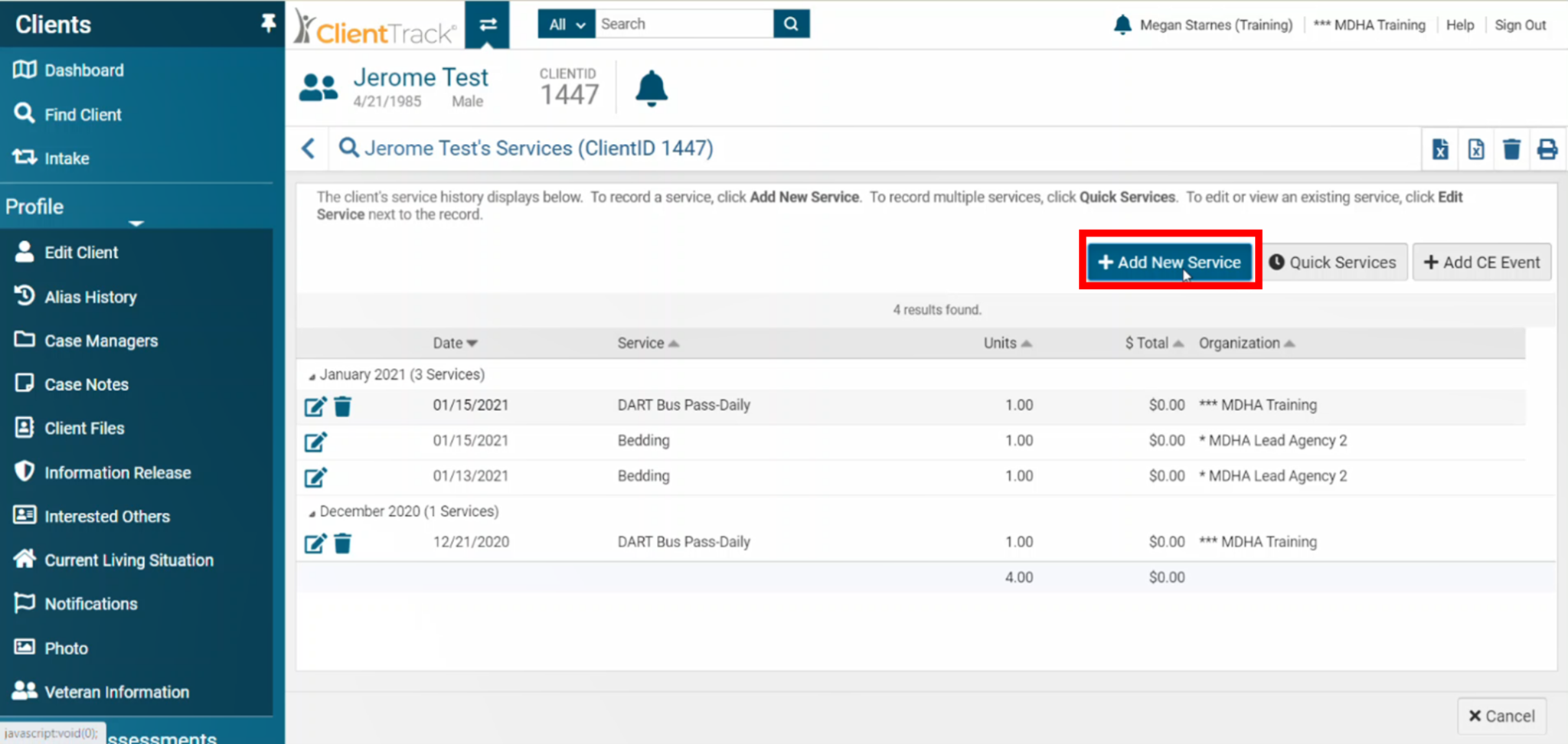Edit the 01/15/2021 DART Bus Pass service
Image resolution: width=1568 pixels, height=744 pixels.
point(315,406)
